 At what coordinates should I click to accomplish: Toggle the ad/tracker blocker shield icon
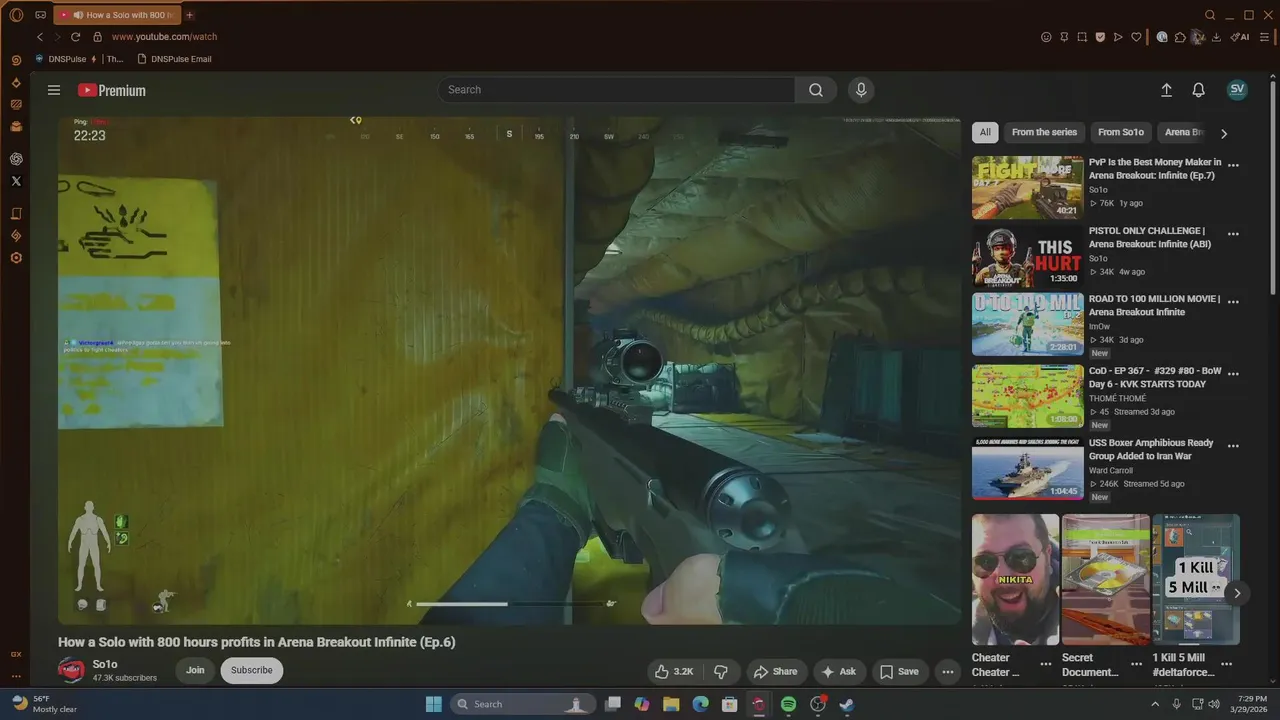pyautogui.click(x=1100, y=37)
